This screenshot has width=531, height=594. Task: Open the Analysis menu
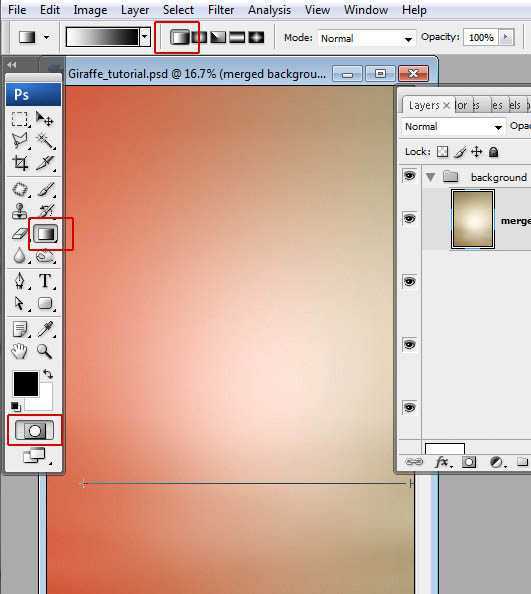pos(269,10)
